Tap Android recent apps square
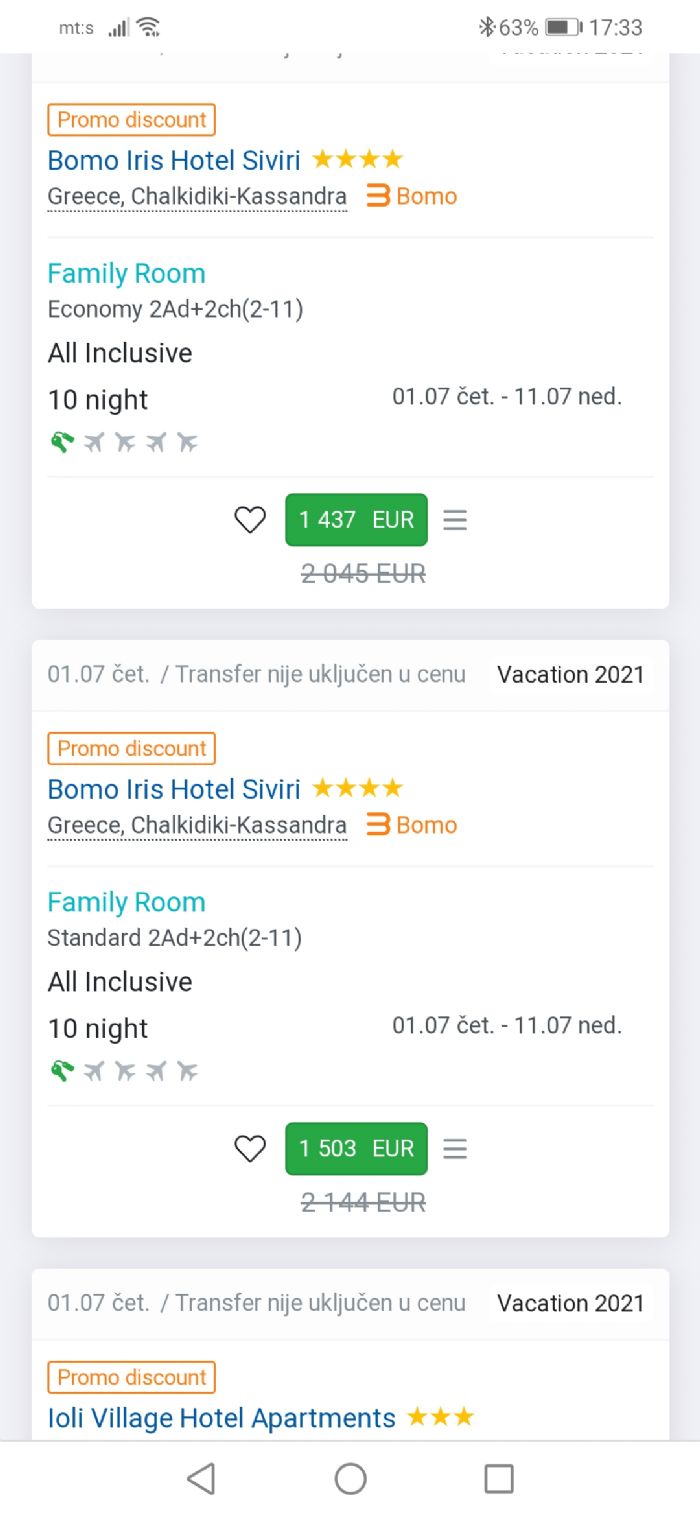 click(498, 1478)
